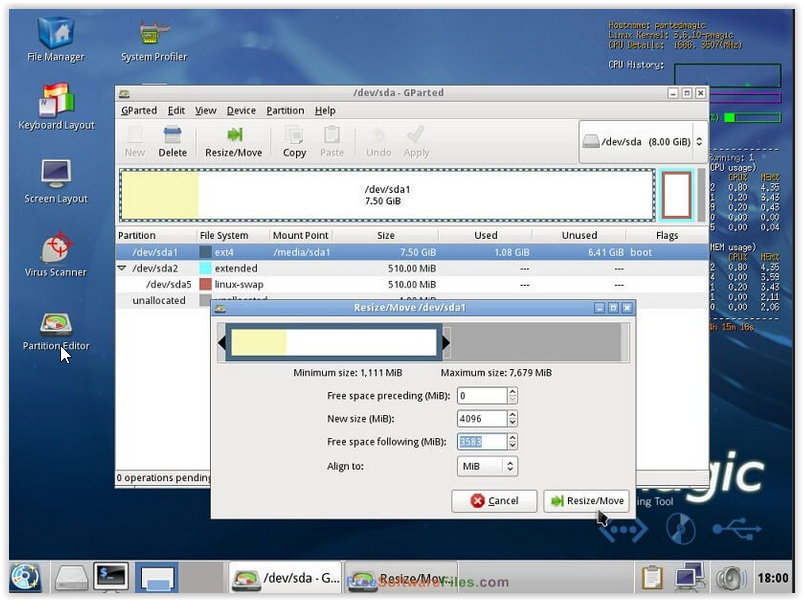Open Screen Layout desktop shortcut
Screen dimensions: 803x601
56,182
